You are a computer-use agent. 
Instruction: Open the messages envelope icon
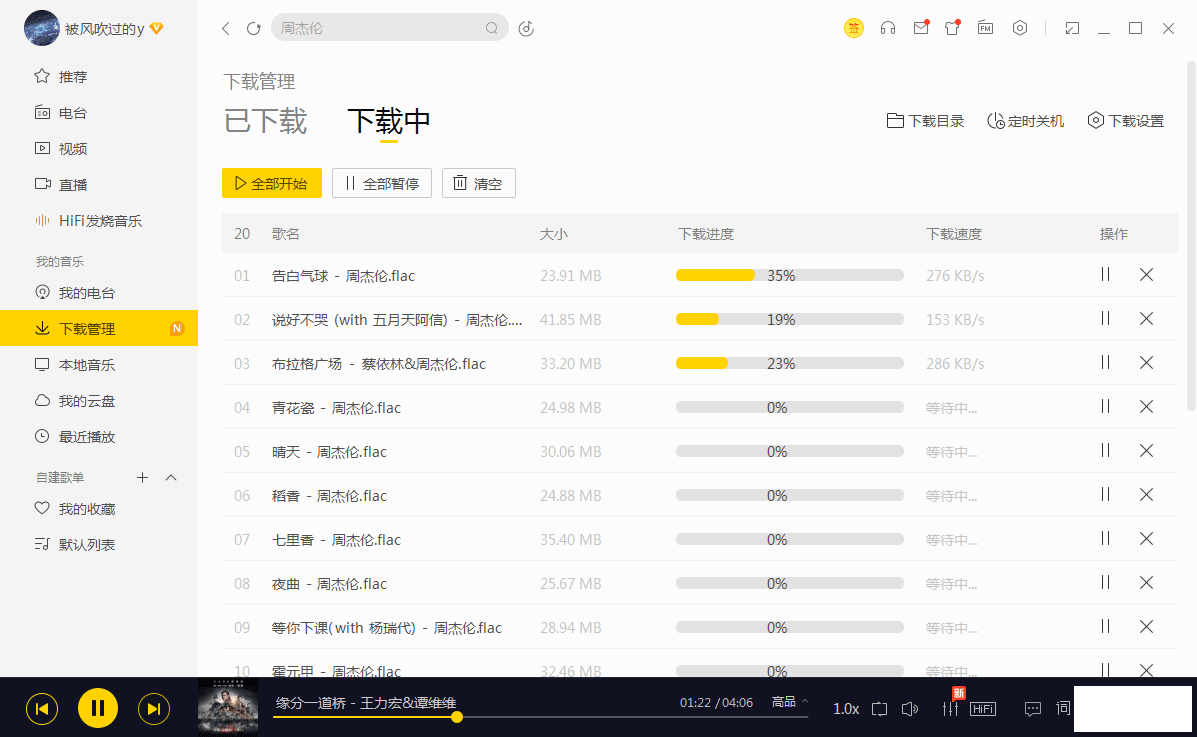921,28
